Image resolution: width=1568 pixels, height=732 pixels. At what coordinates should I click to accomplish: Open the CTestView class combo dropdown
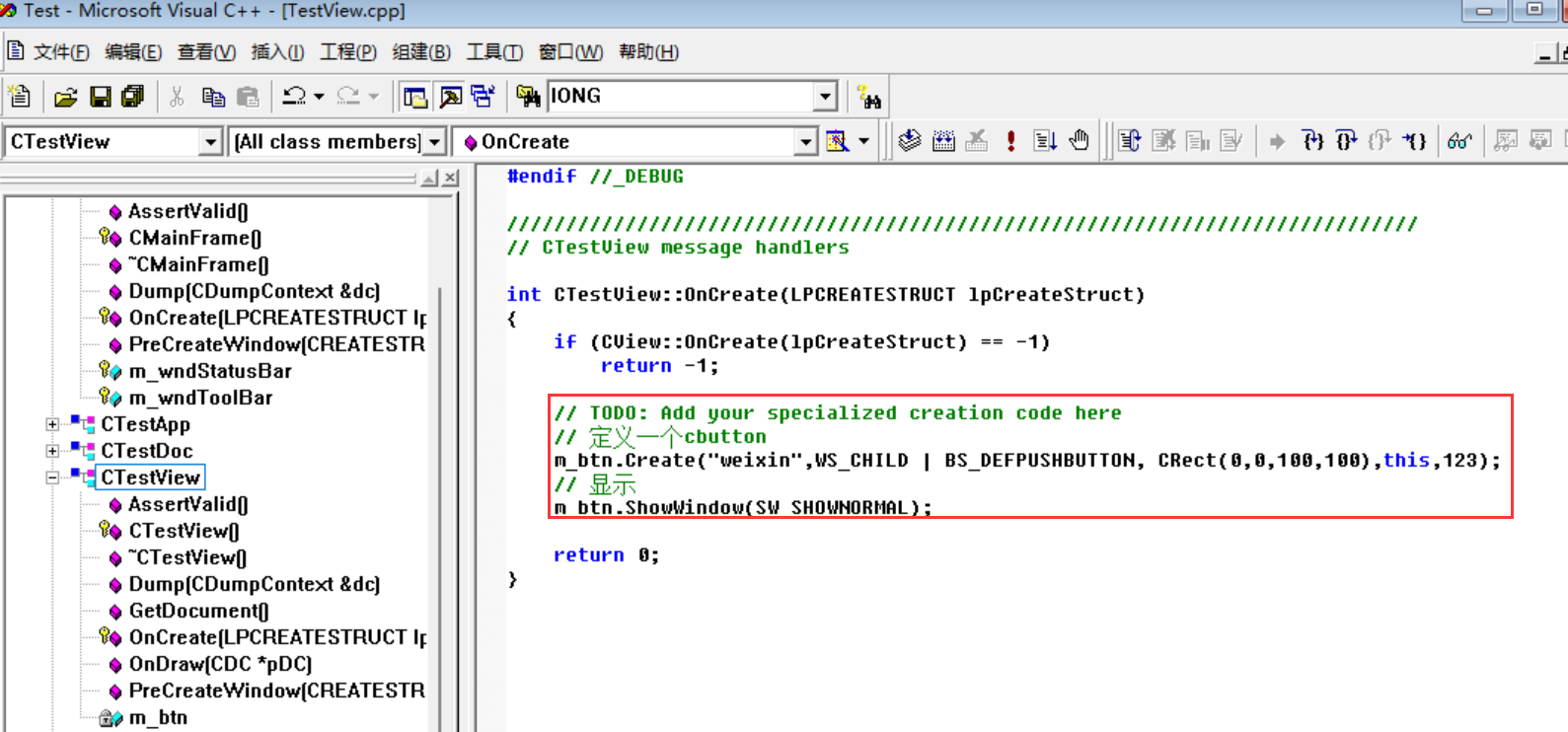pos(210,142)
